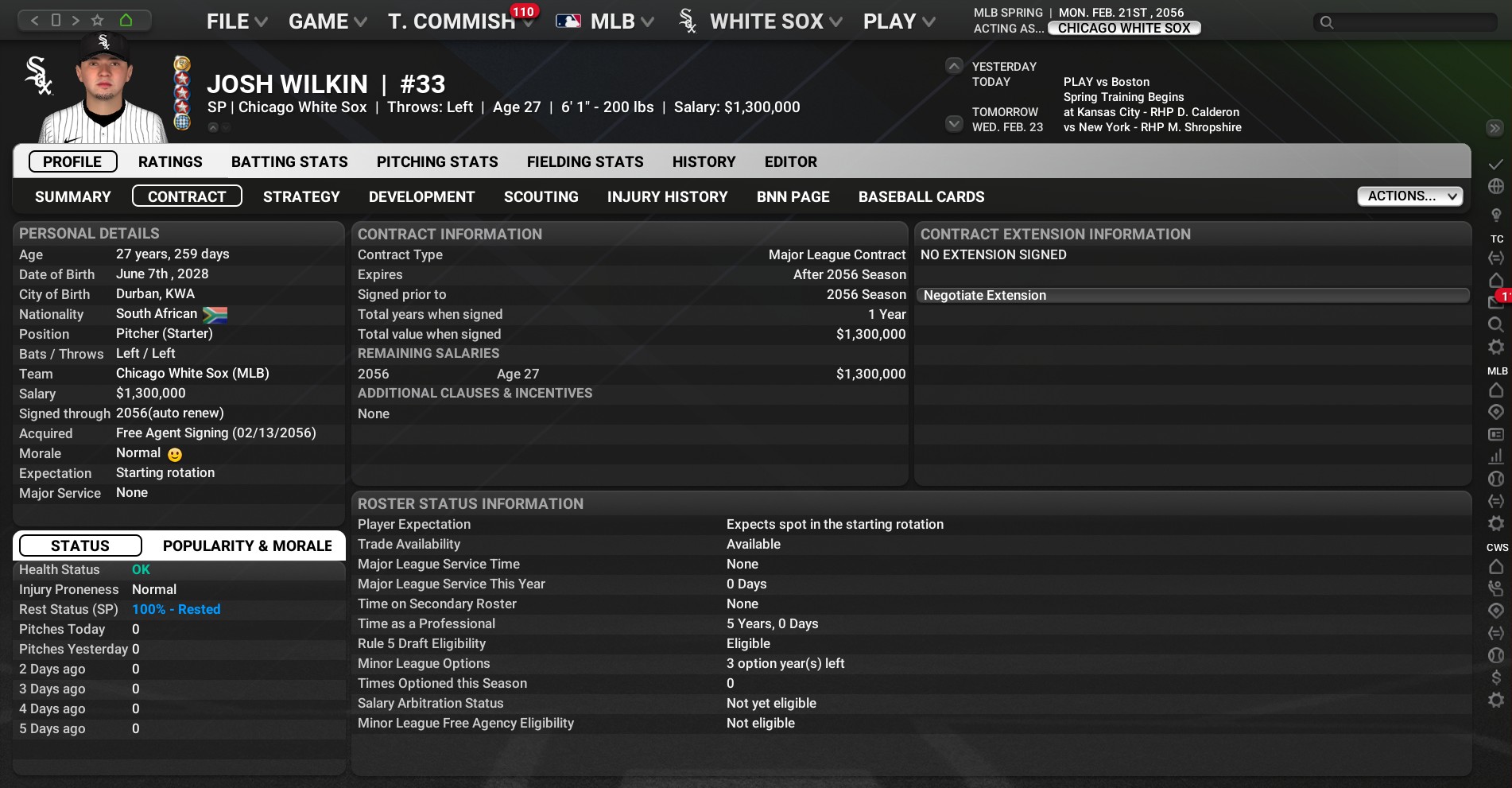This screenshot has height=788, width=1512.
Task: Click the small up arrow below player position
Action: coord(213,127)
